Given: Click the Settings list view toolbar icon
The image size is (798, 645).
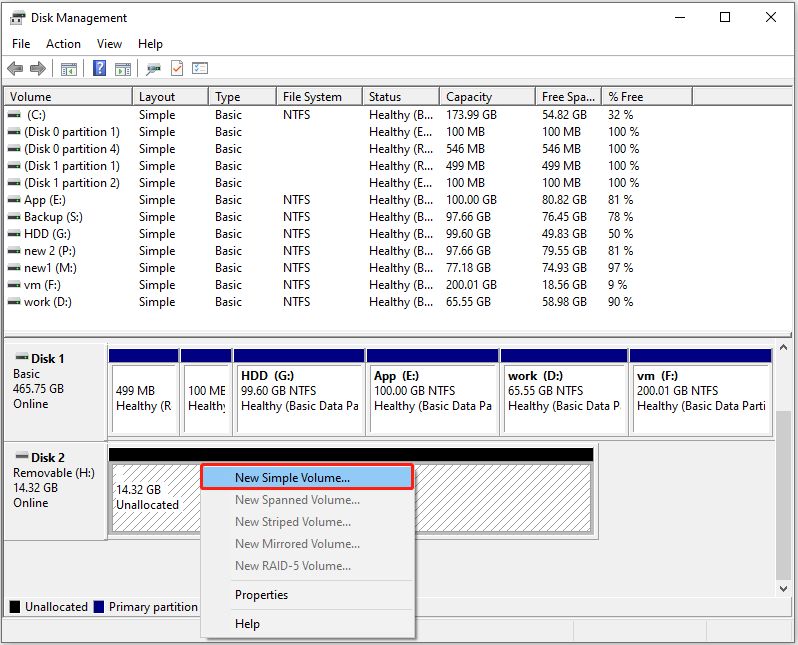Looking at the screenshot, I should [200, 68].
